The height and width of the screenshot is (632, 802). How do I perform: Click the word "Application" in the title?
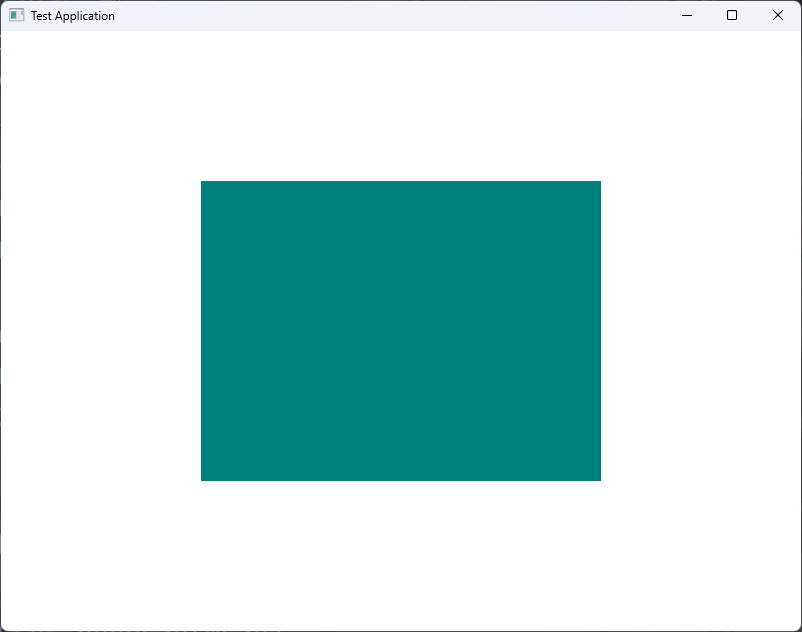[85, 16]
